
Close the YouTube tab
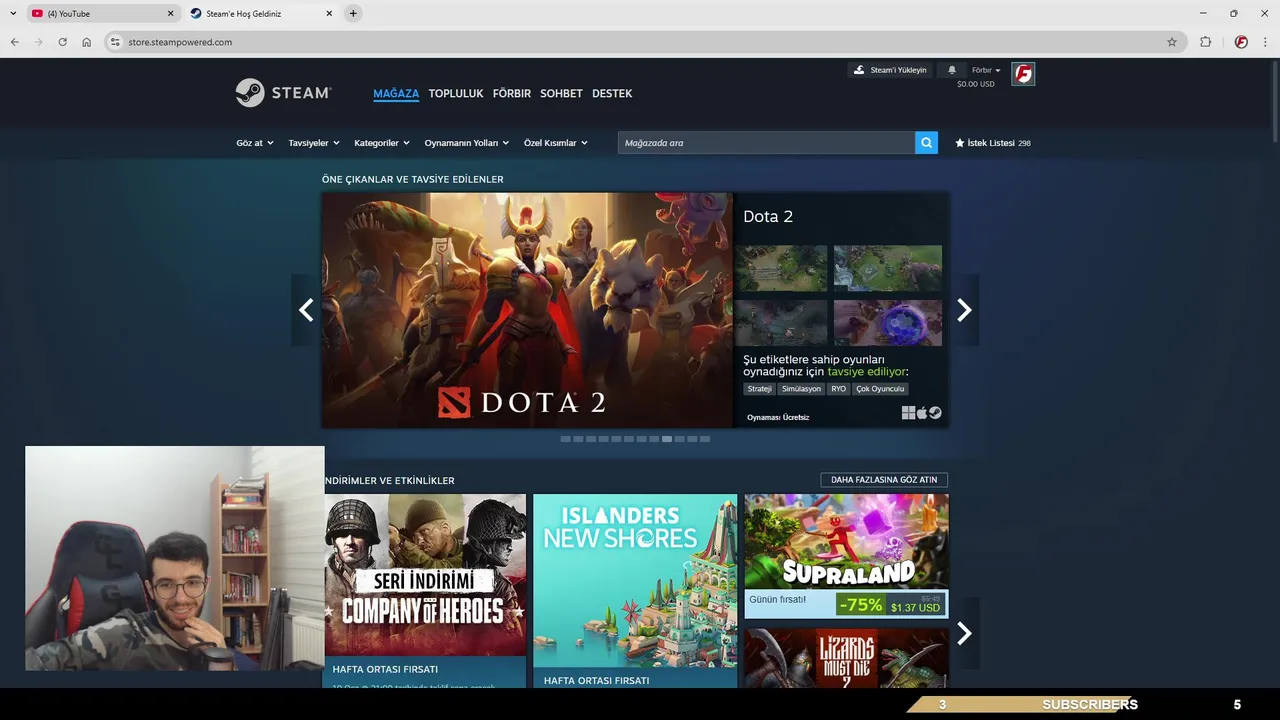click(x=170, y=13)
